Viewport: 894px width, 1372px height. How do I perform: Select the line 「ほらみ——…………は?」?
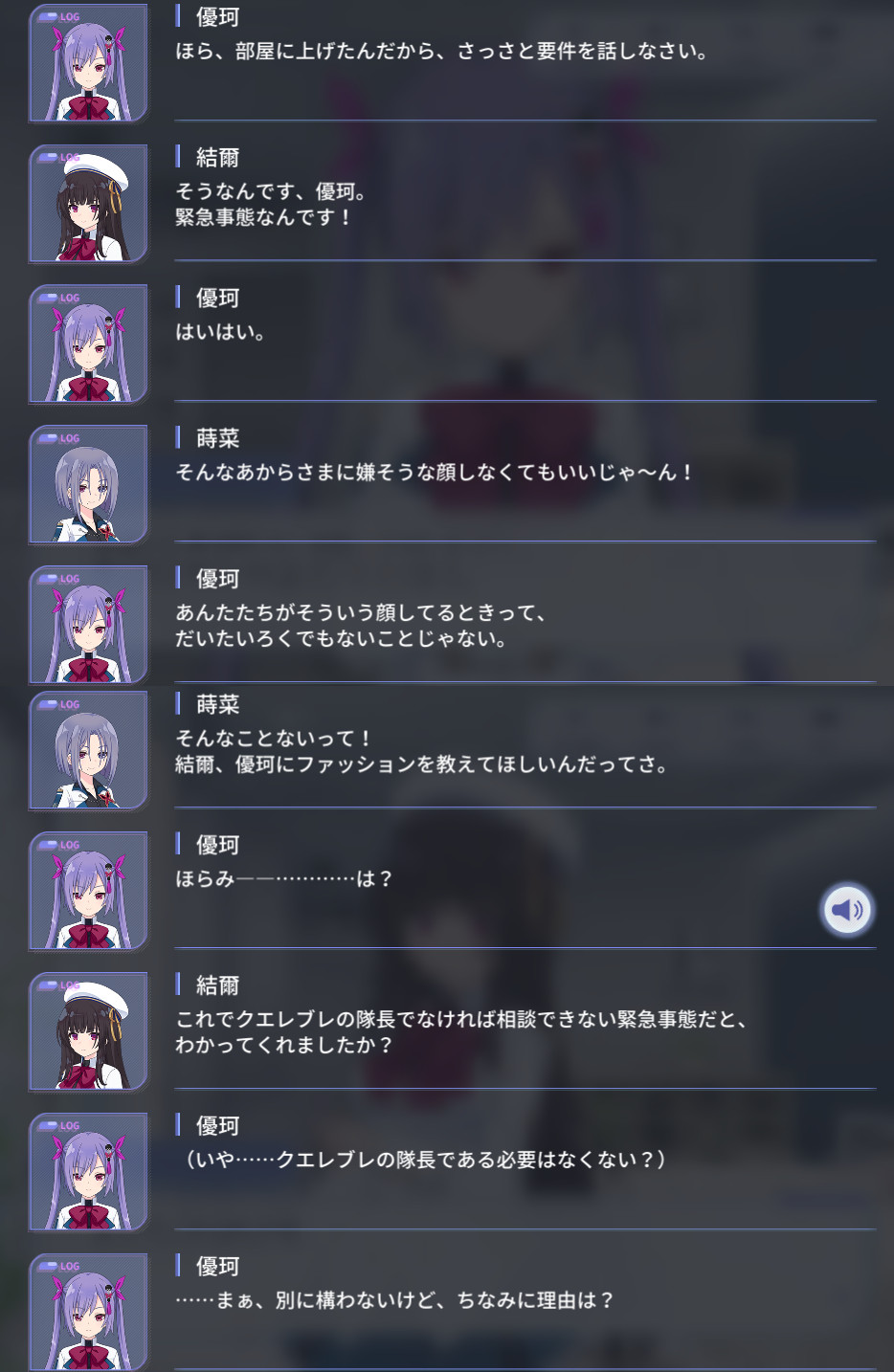pyautogui.click(x=284, y=878)
